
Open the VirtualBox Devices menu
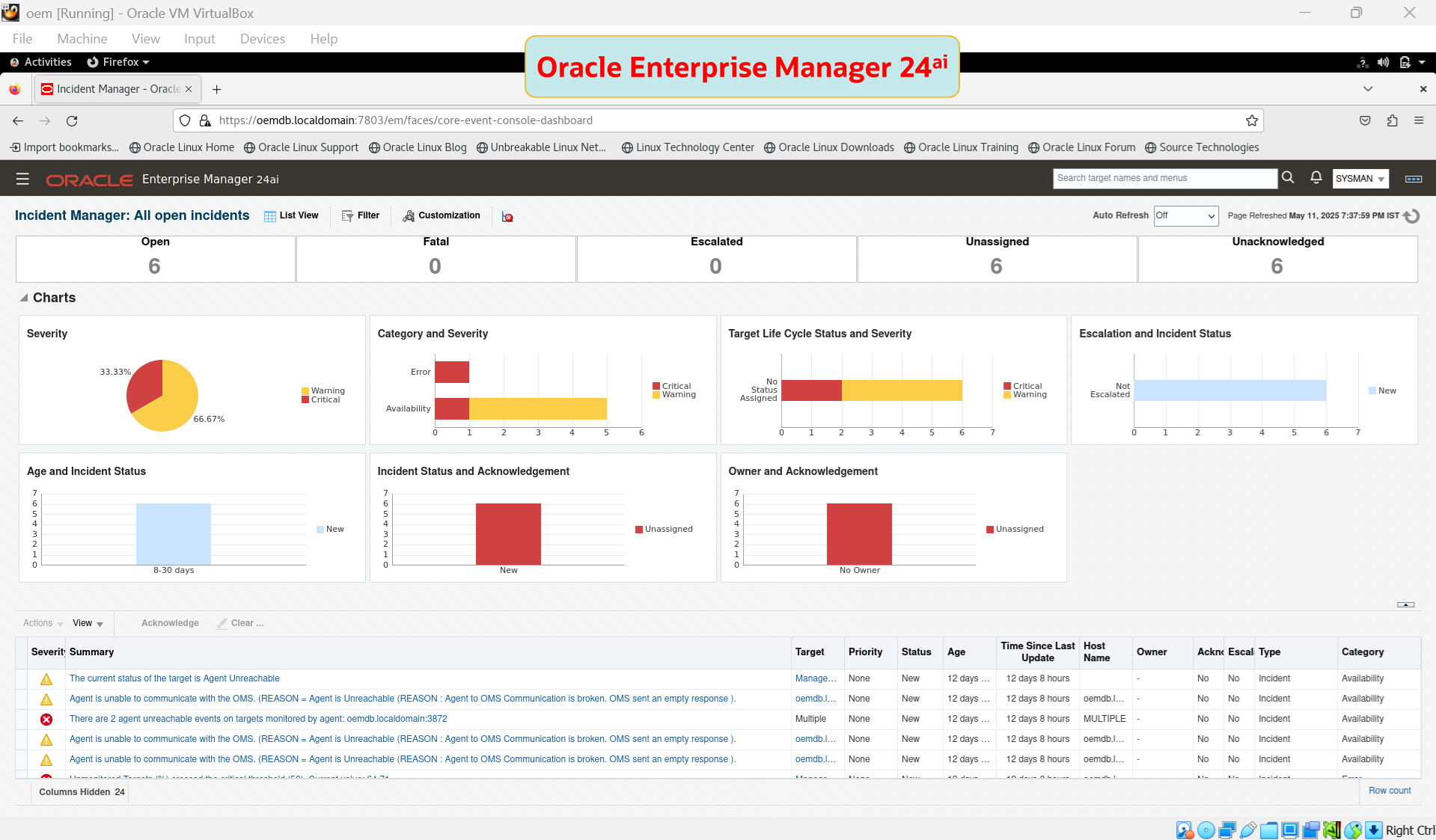[263, 39]
